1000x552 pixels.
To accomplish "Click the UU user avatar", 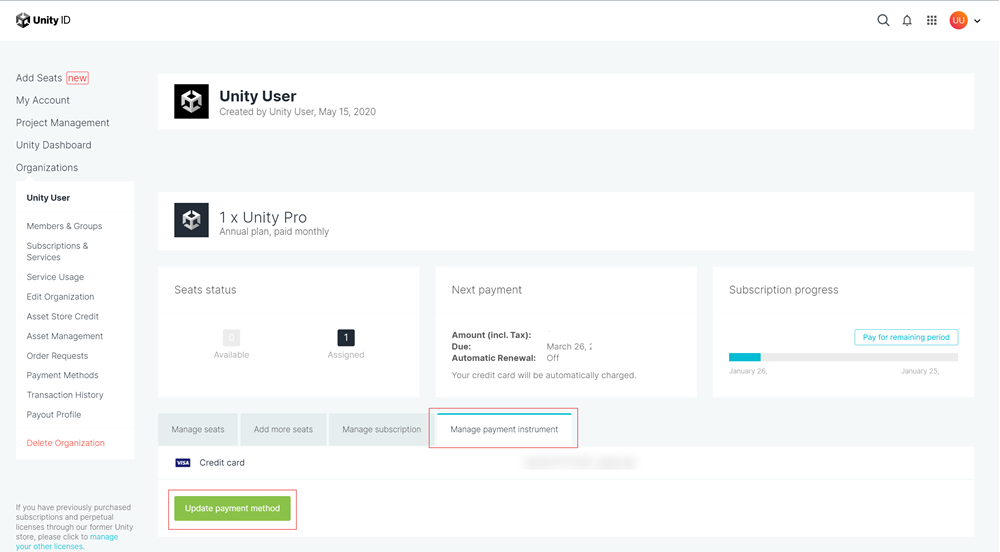I will pyautogui.click(x=958, y=20).
